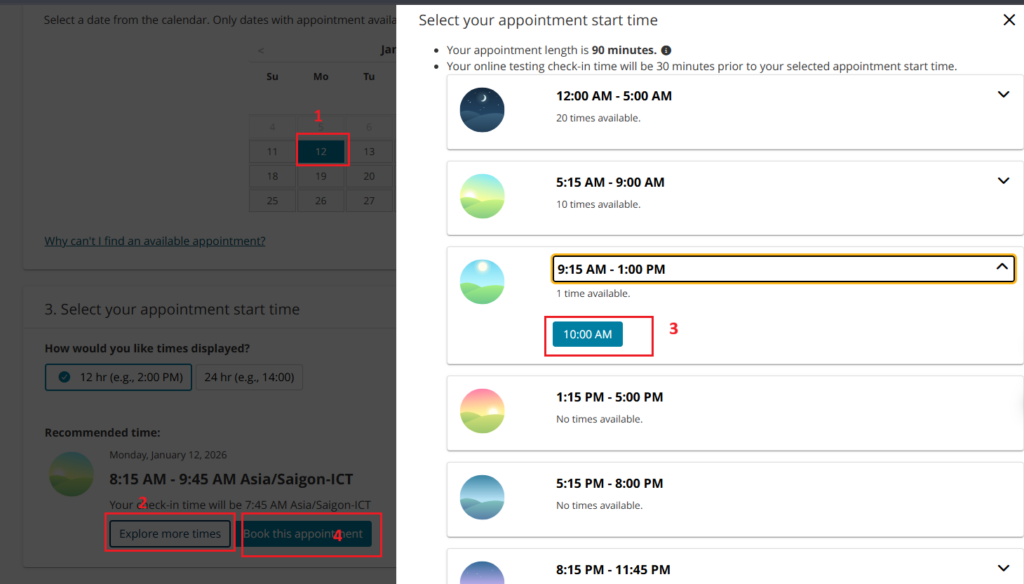Go to previous month in calendar

pos(261,50)
